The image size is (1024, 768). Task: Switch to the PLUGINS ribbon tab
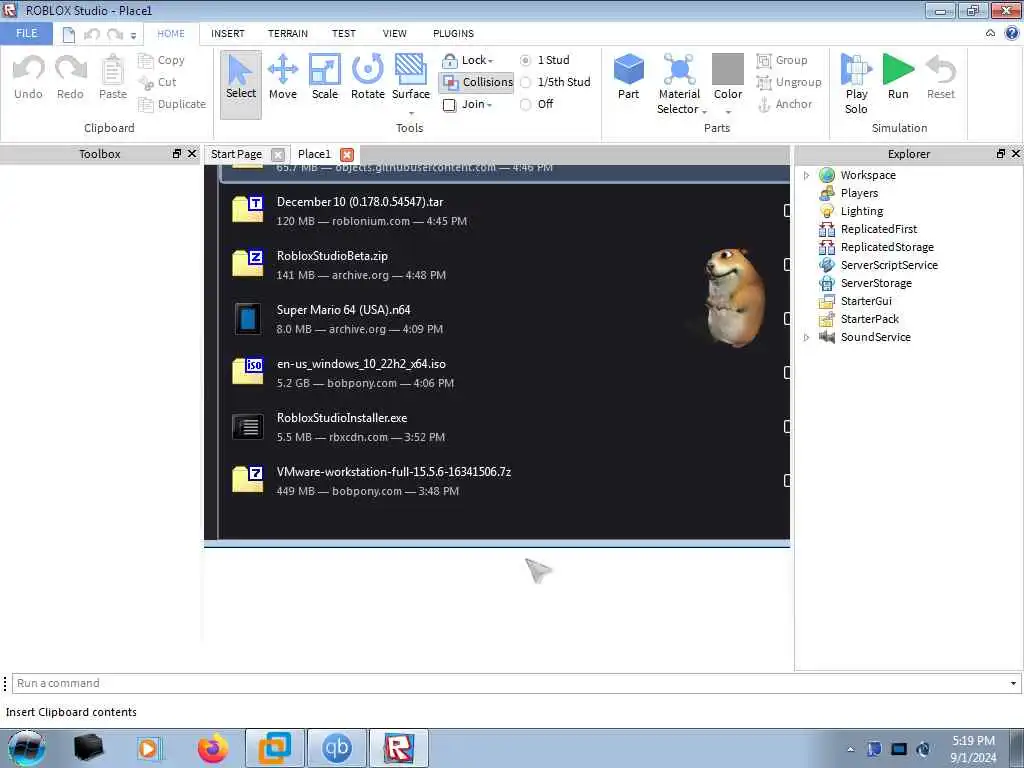(x=453, y=34)
